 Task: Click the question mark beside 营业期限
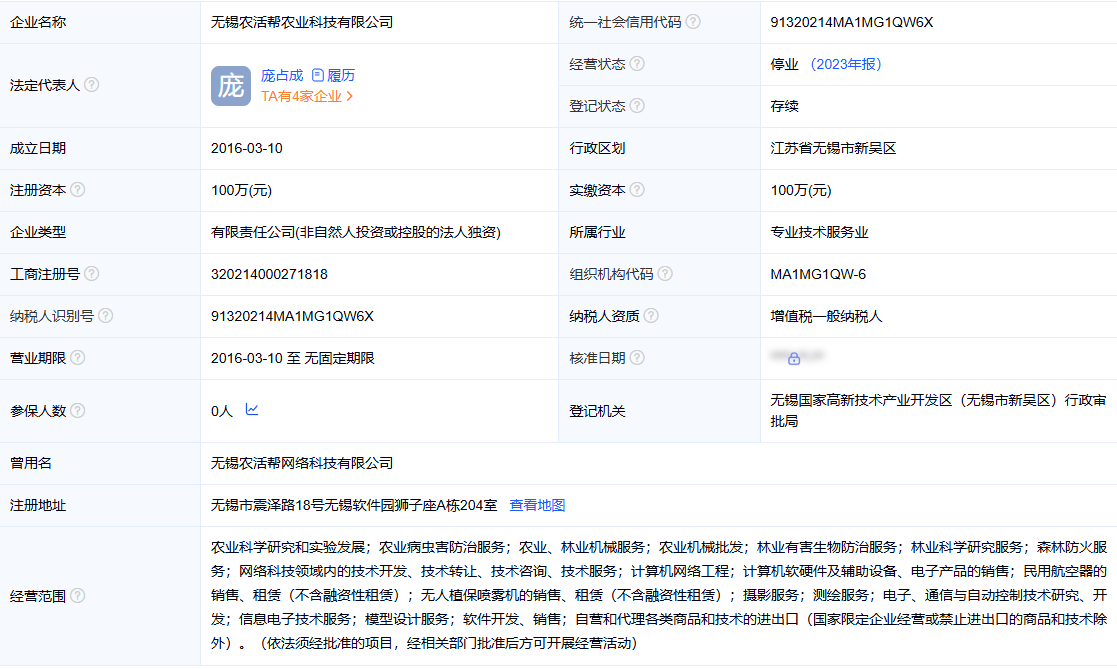coord(78,358)
